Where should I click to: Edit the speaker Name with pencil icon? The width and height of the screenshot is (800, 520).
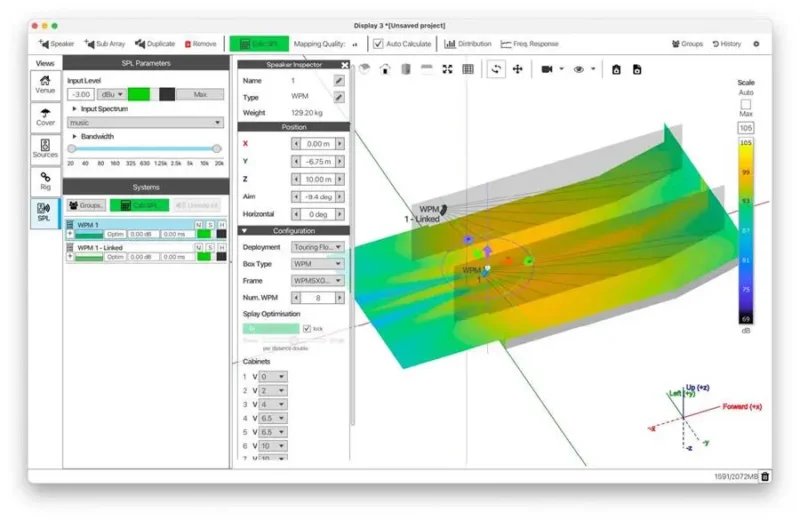click(x=339, y=81)
